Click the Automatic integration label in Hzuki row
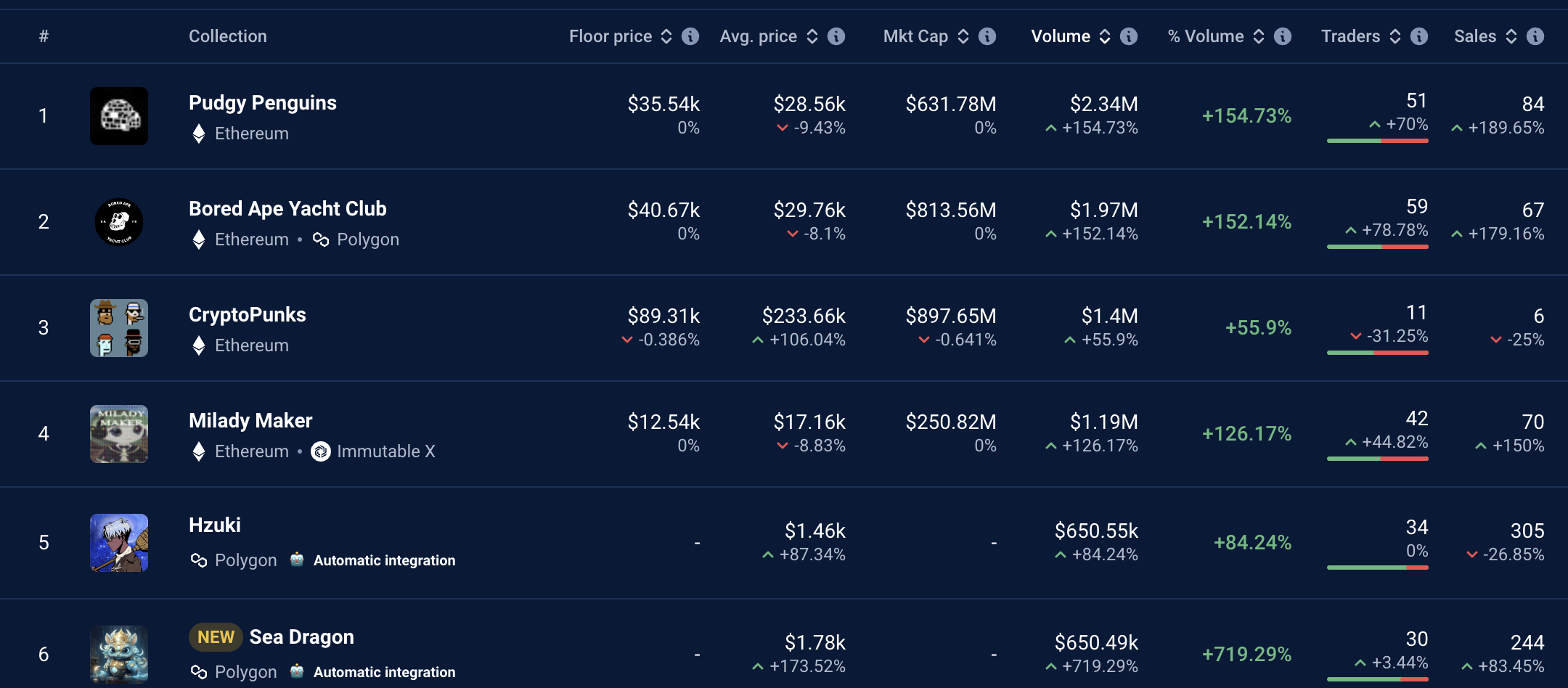1568x688 pixels. [385, 560]
